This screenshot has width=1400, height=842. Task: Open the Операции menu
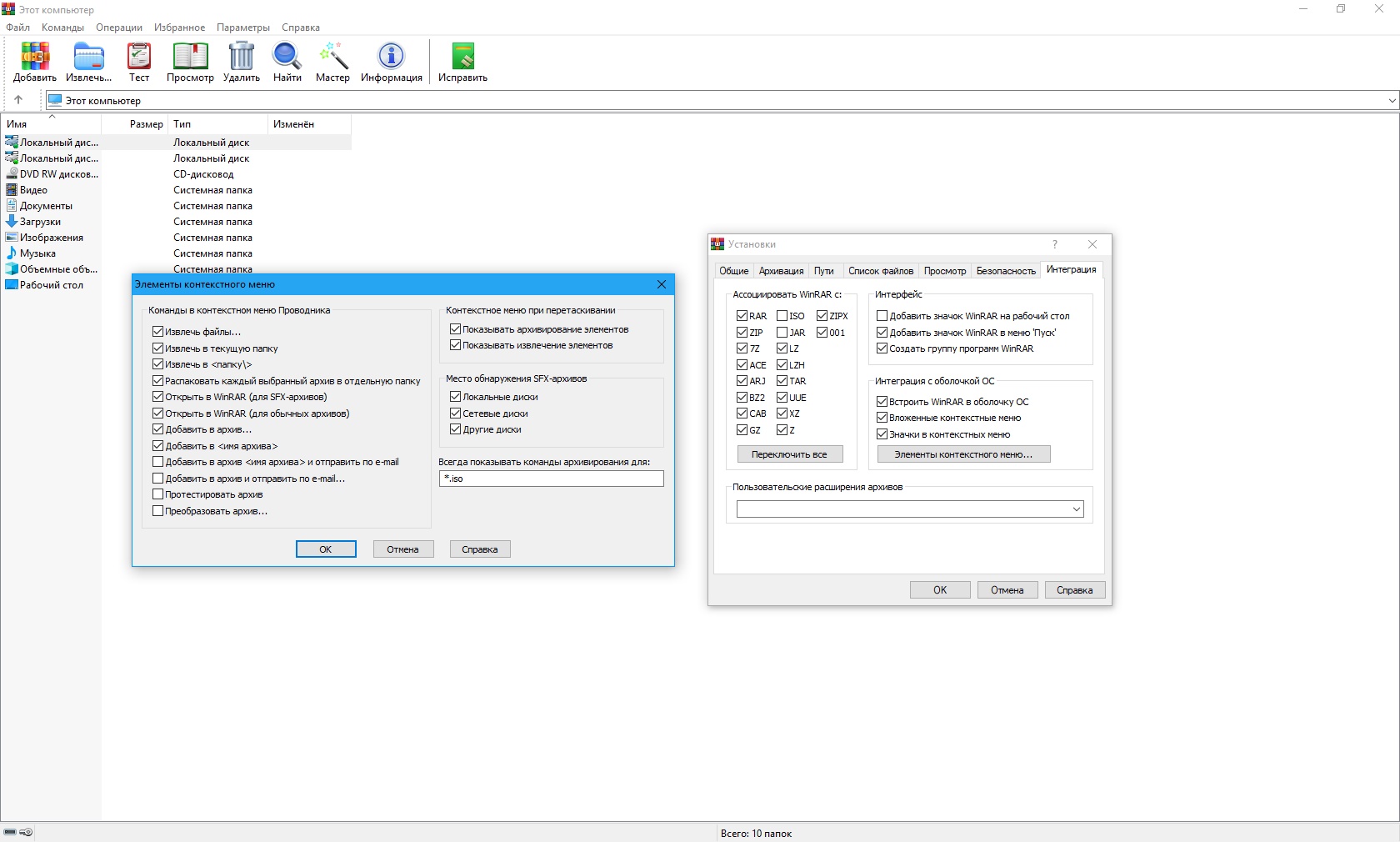pos(119,28)
